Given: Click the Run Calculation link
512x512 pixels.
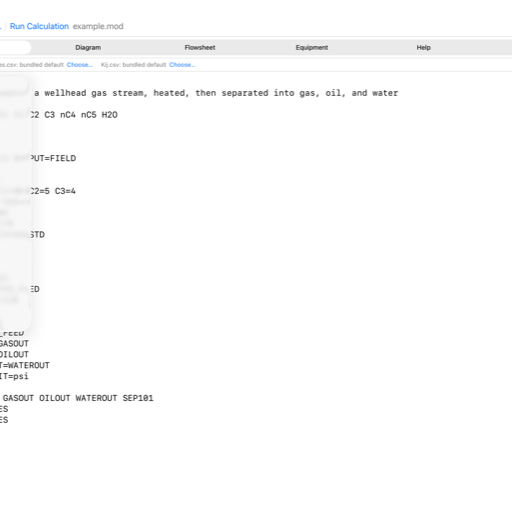Looking at the screenshot, I should 39,26.
